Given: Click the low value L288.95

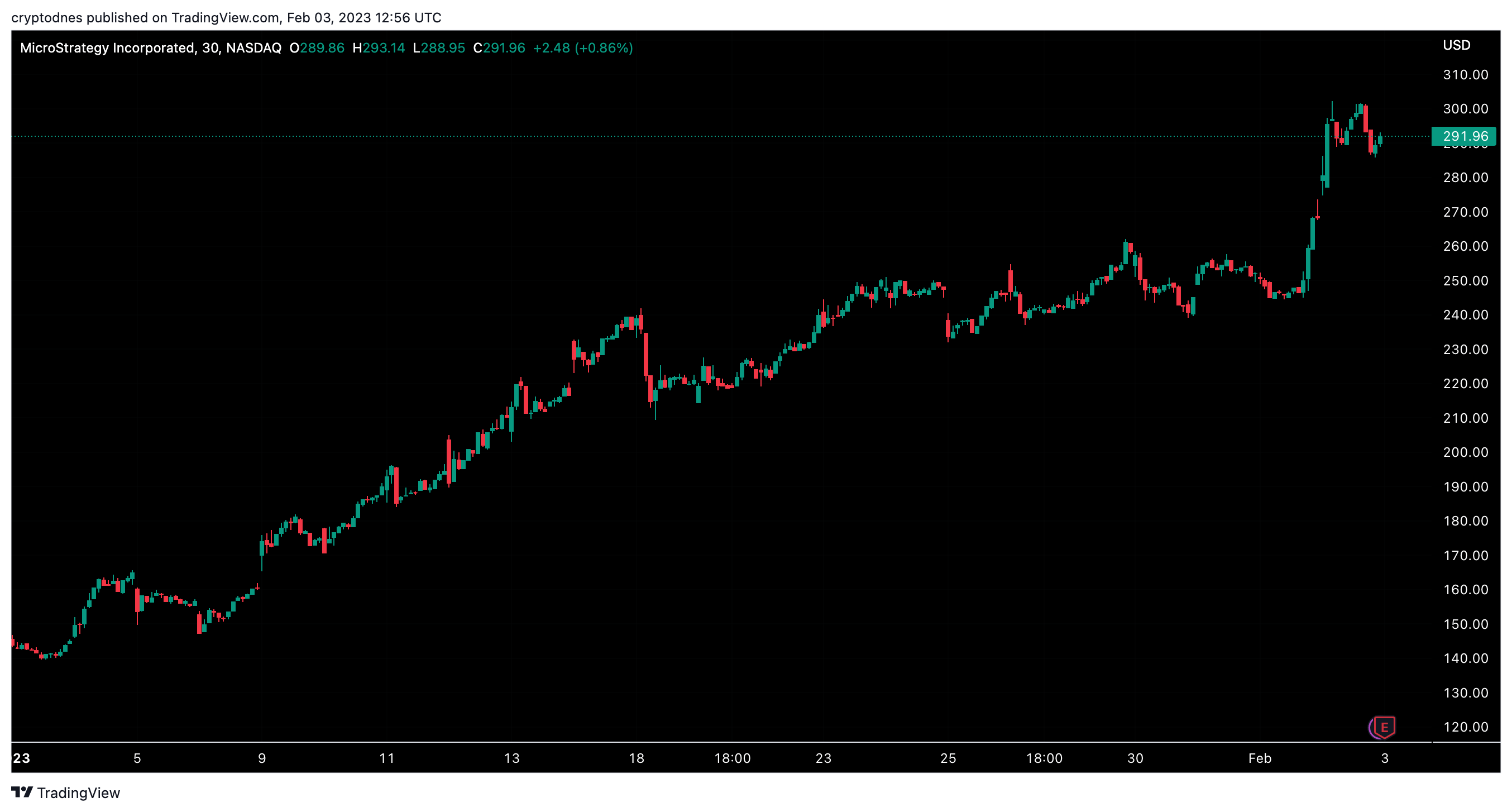Looking at the screenshot, I should 439,47.
